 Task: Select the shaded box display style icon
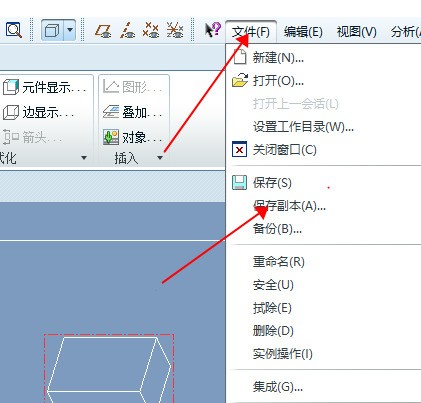click(x=52, y=30)
